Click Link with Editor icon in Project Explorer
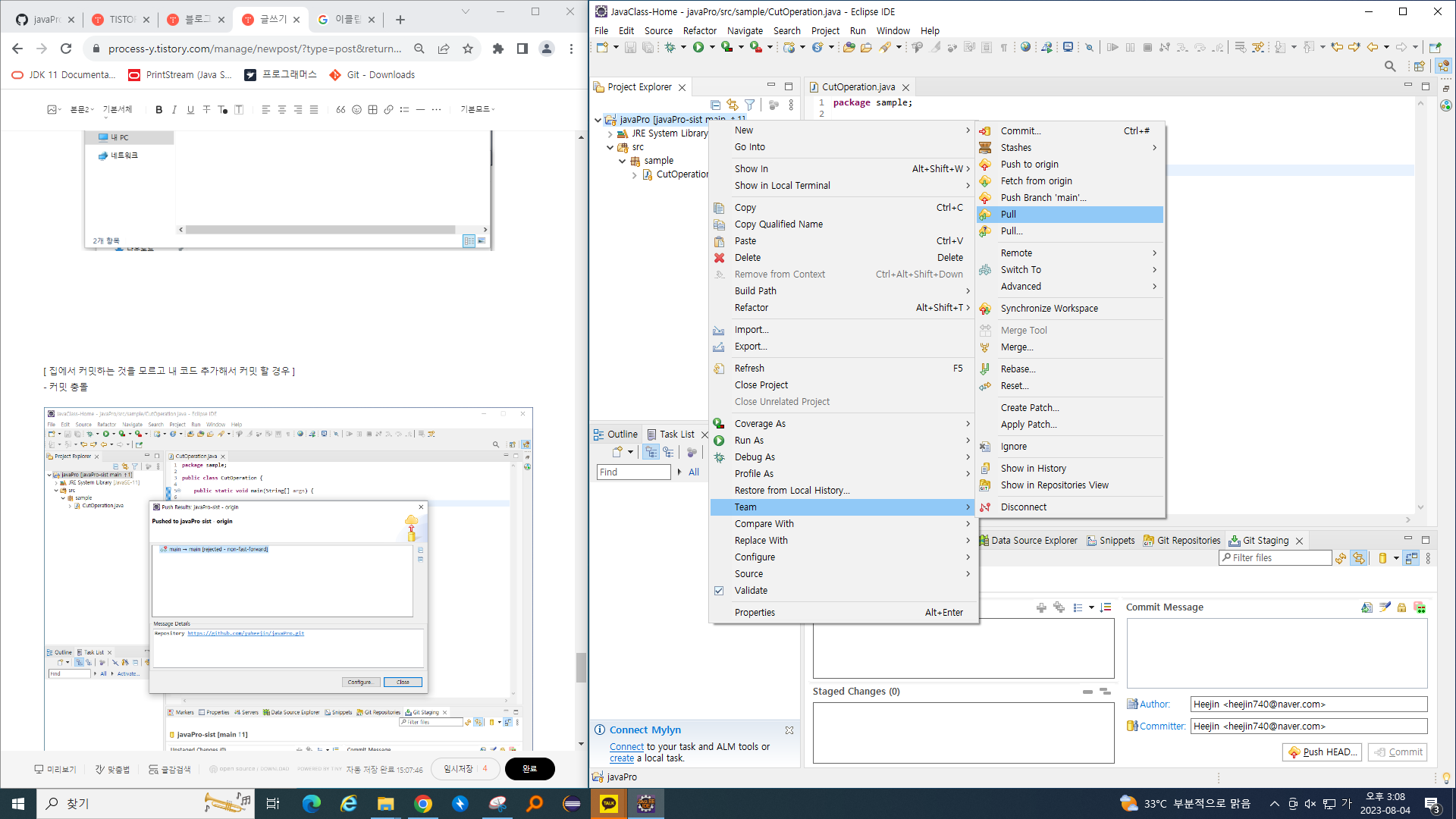Viewport: 1456px width, 819px height. 732,105
